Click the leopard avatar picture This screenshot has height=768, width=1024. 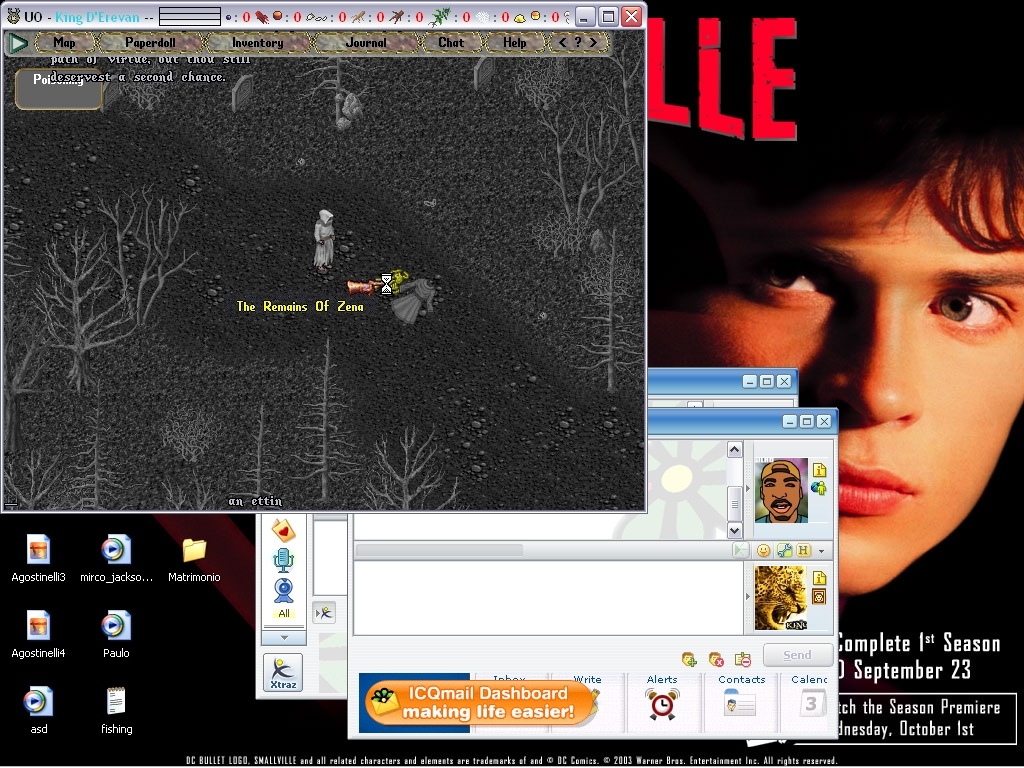[781, 598]
